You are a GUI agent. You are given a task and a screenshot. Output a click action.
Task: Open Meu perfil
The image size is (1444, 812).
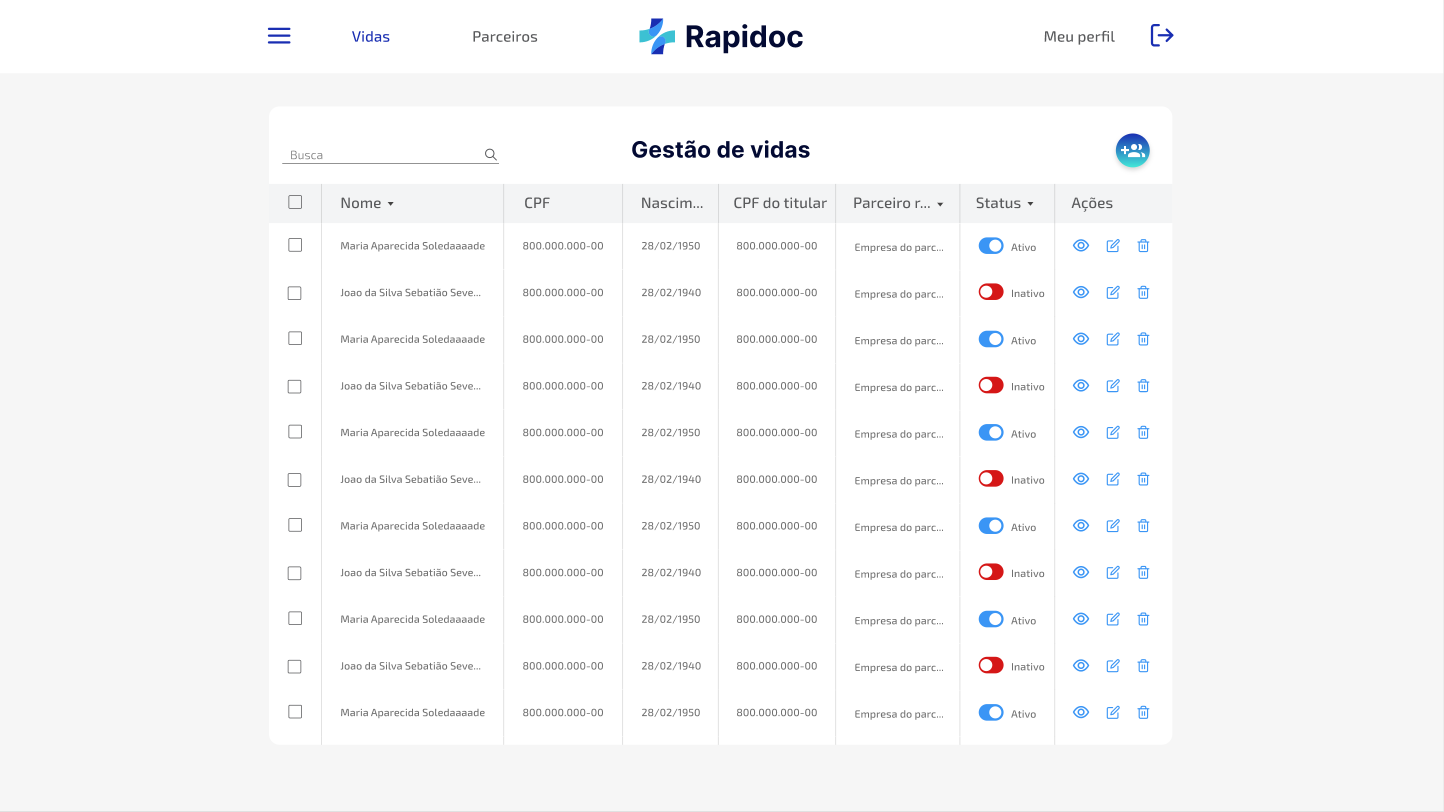(x=1079, y=37)
